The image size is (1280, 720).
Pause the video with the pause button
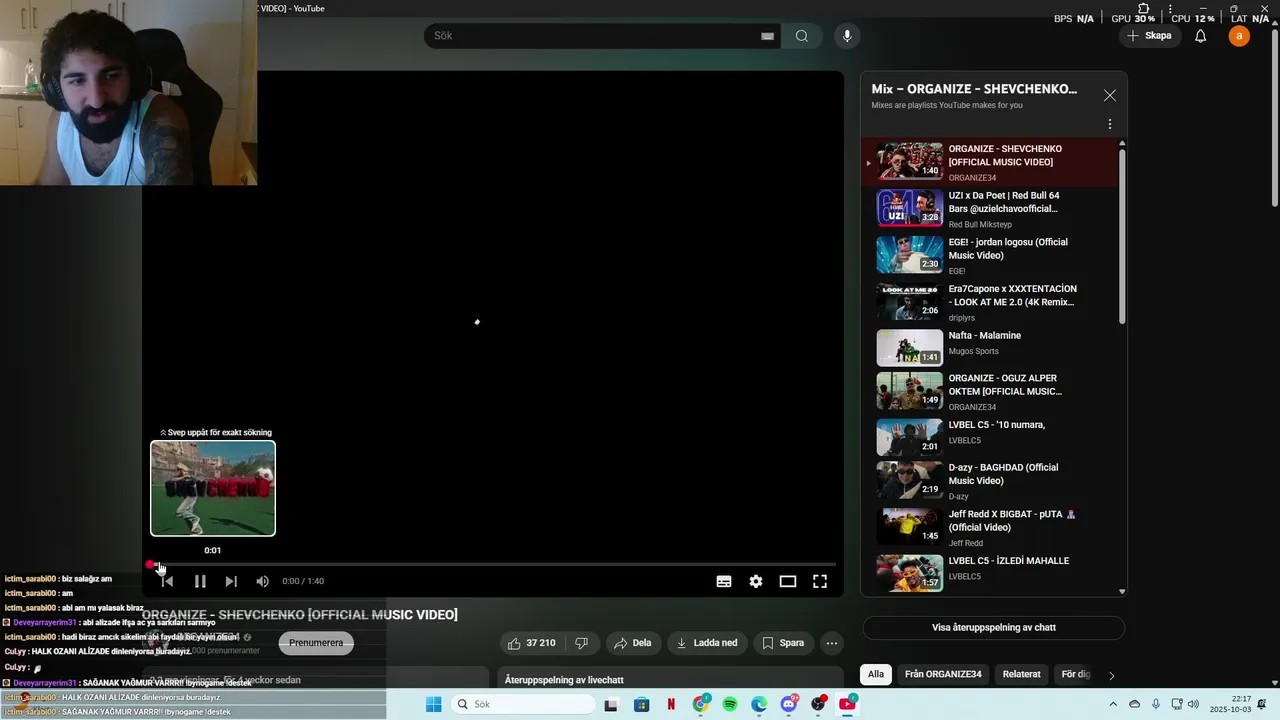pyautogui.click(x=200, y=581)
